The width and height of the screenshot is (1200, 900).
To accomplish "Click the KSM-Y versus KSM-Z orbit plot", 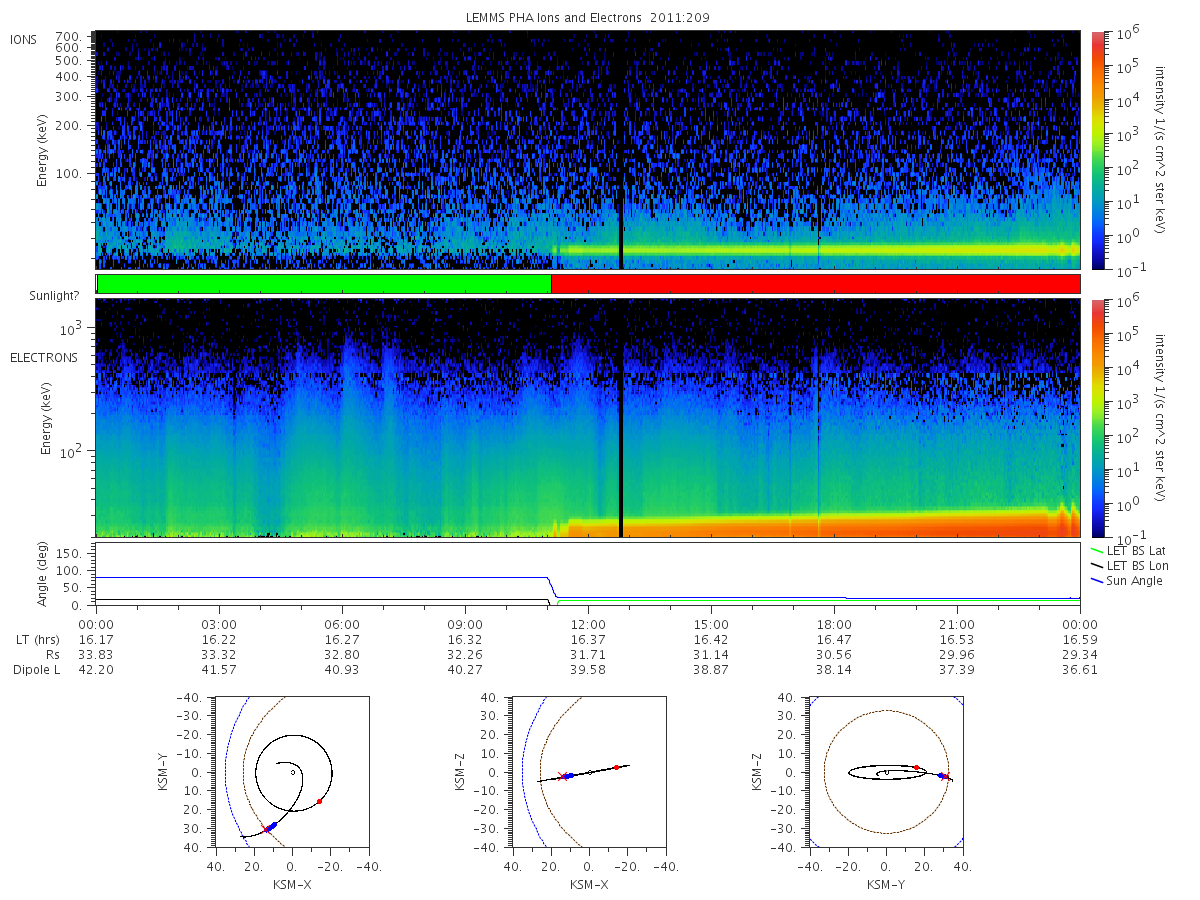I will click(886, 772).
